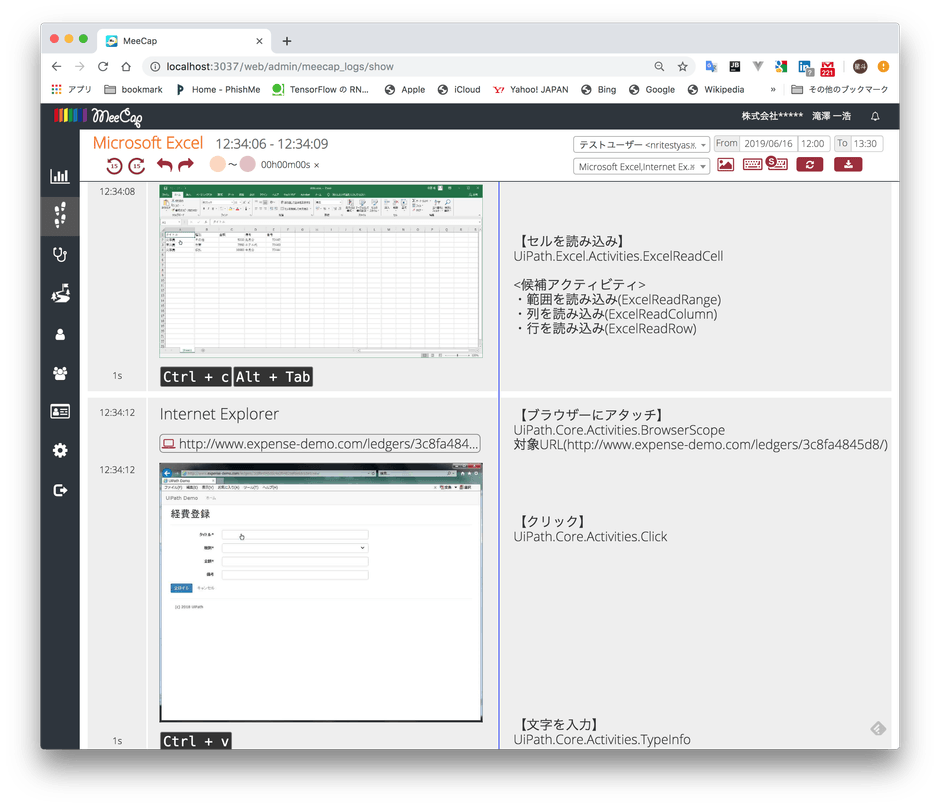Click the Excel screenshot thumbnail
Viewport: 940px width, 807px height.
(x=320, y=270)
